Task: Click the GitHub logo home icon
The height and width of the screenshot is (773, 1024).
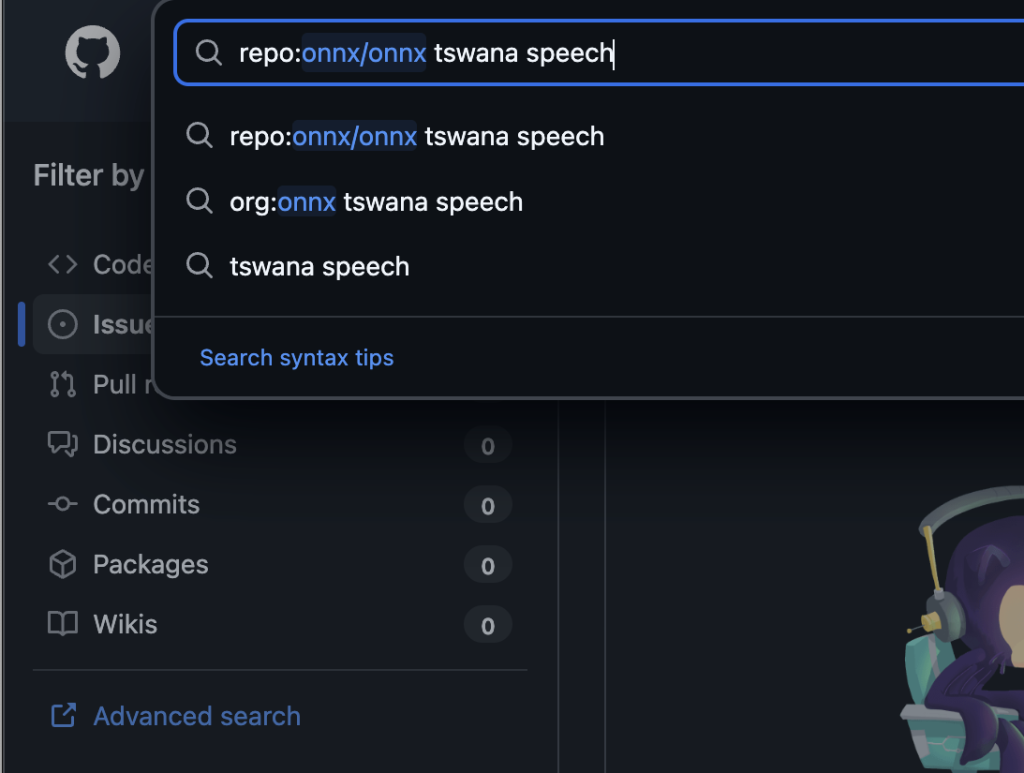Action: 92,53
